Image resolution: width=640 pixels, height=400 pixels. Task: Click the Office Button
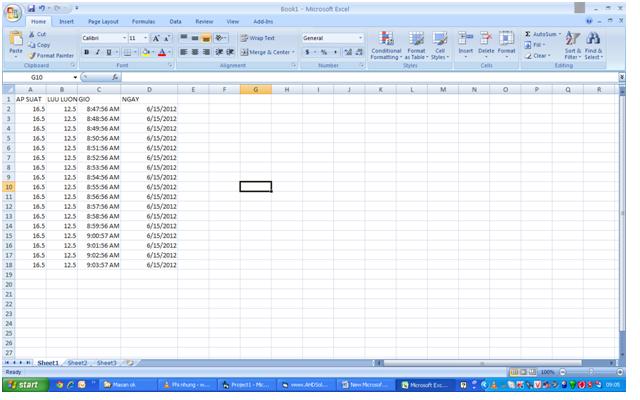tap(12, 12)
